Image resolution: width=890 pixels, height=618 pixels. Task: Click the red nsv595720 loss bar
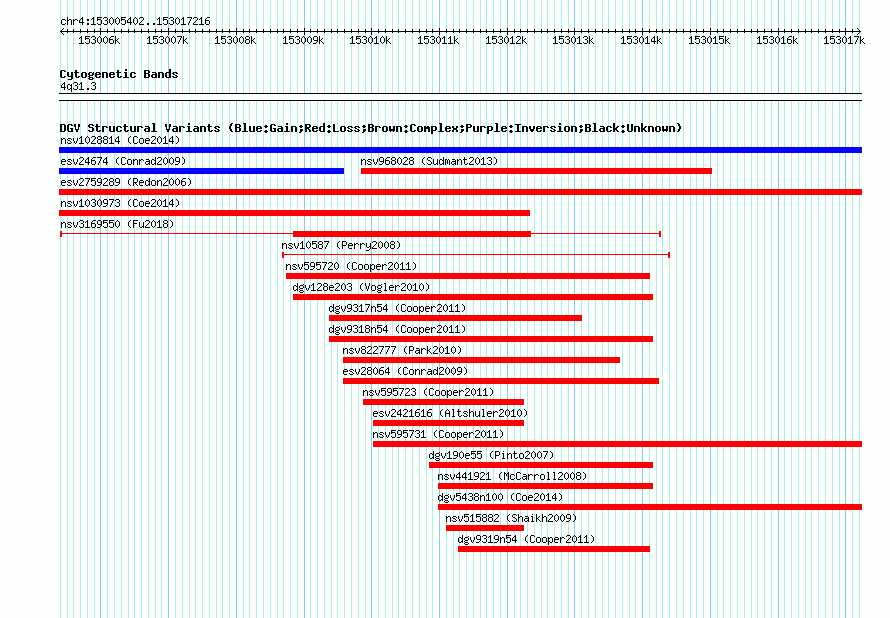click(468, 276)
